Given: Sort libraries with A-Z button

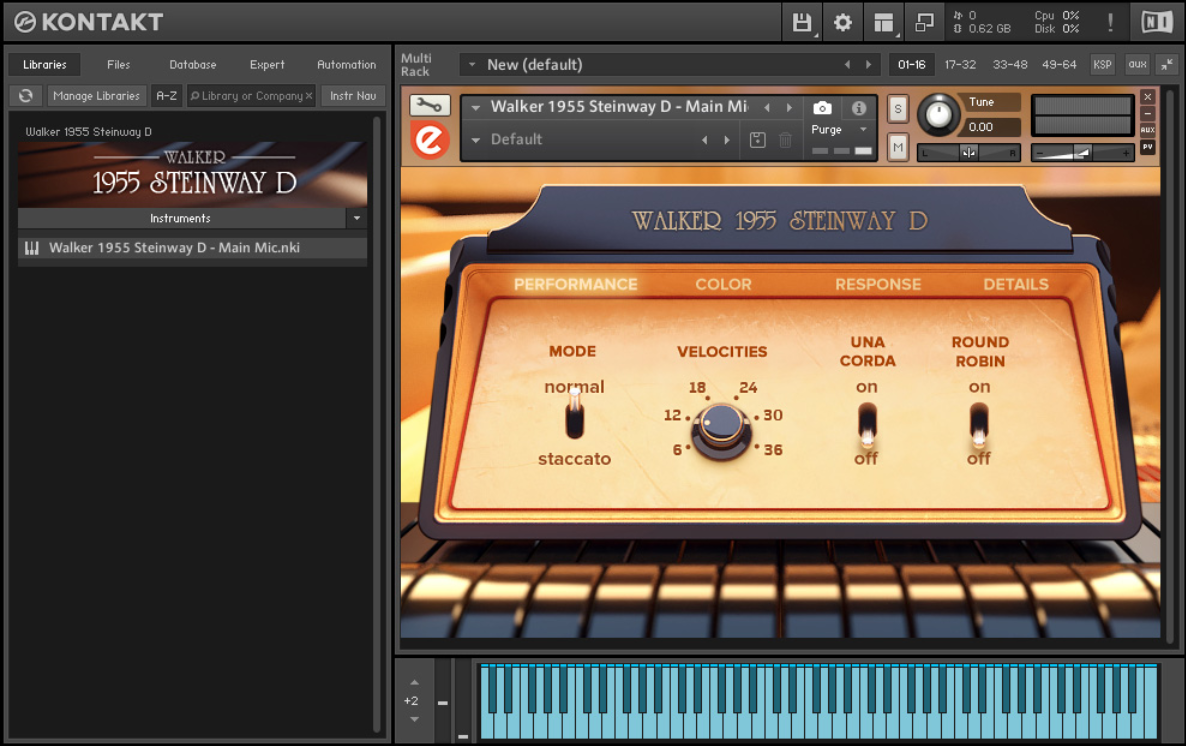Looking at the screenshot, I should tap(166, 96).
